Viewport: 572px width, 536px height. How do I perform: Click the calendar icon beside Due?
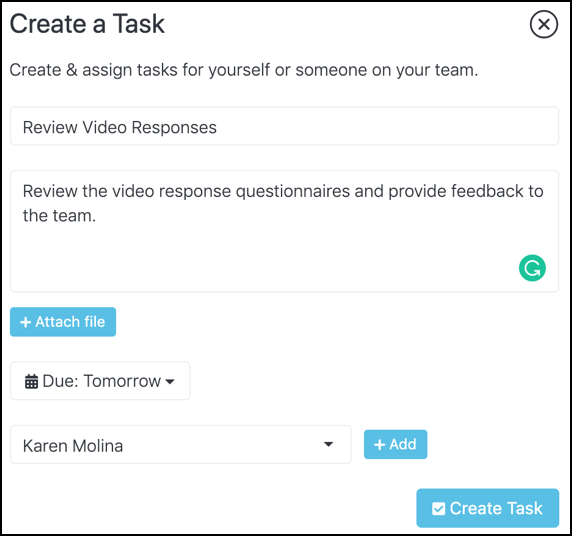(31, 382)
